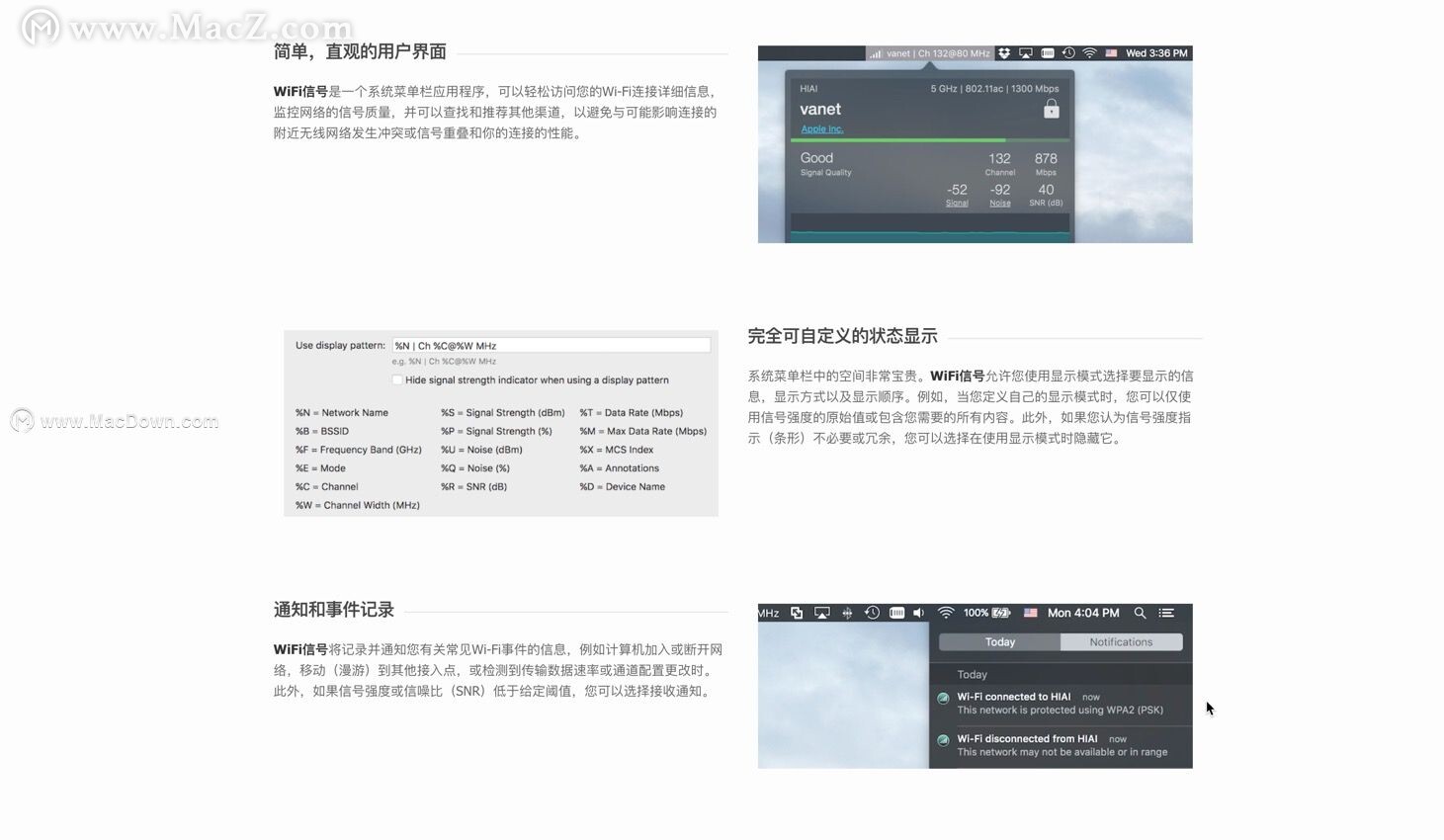Screen dimensions: 1444x840
Task: Click the '%S = Signal Strength (dBm)' entry
Action: 503,413
